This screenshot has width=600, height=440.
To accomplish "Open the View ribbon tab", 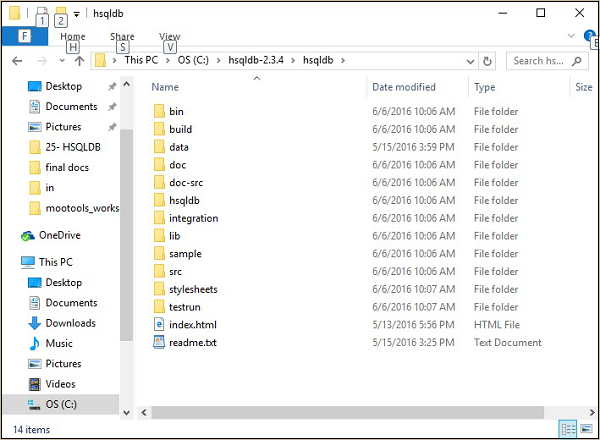I will [170, 37].
